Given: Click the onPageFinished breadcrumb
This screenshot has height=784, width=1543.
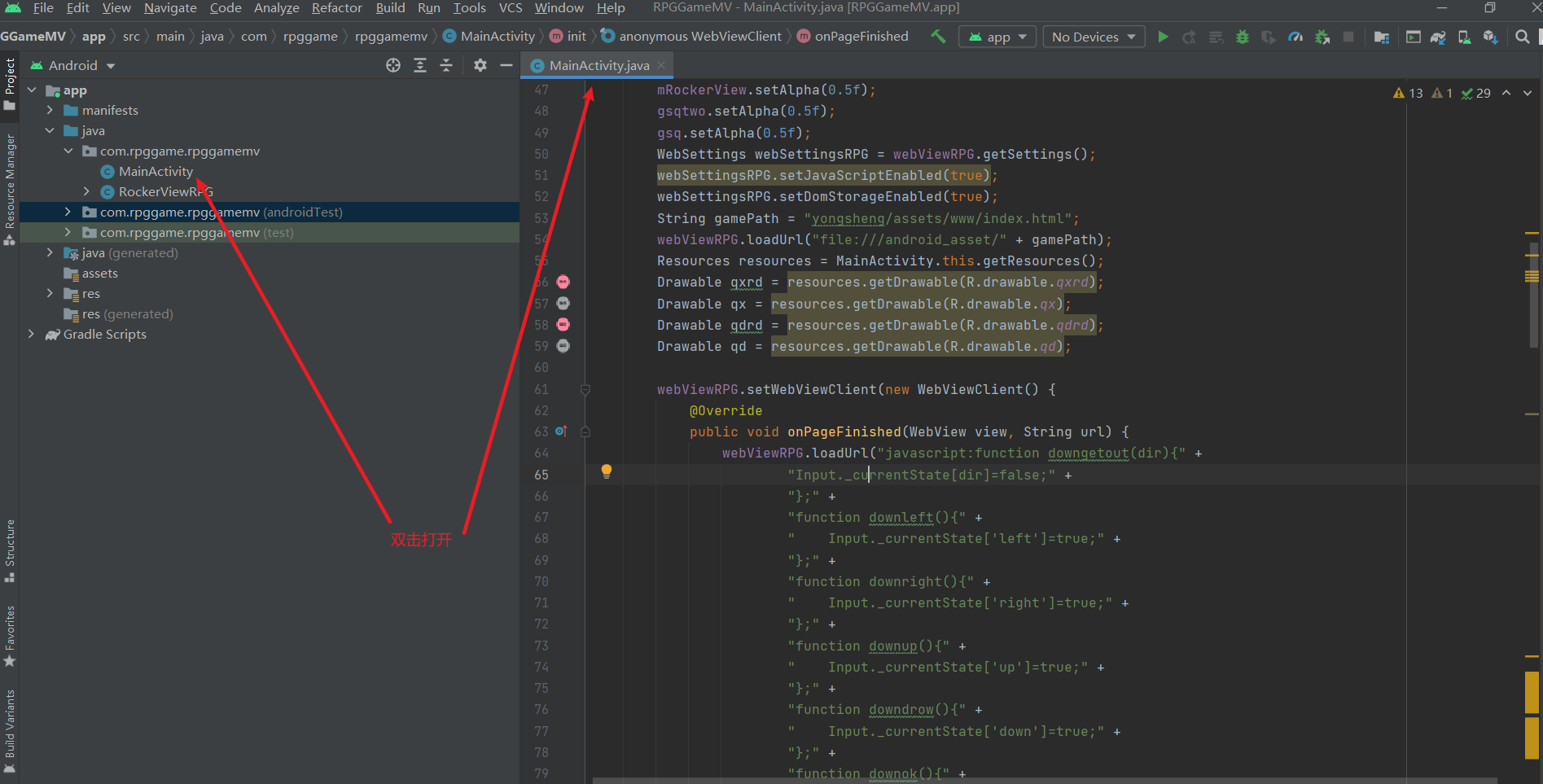Looking at the screenshot, I should [861, 36].
